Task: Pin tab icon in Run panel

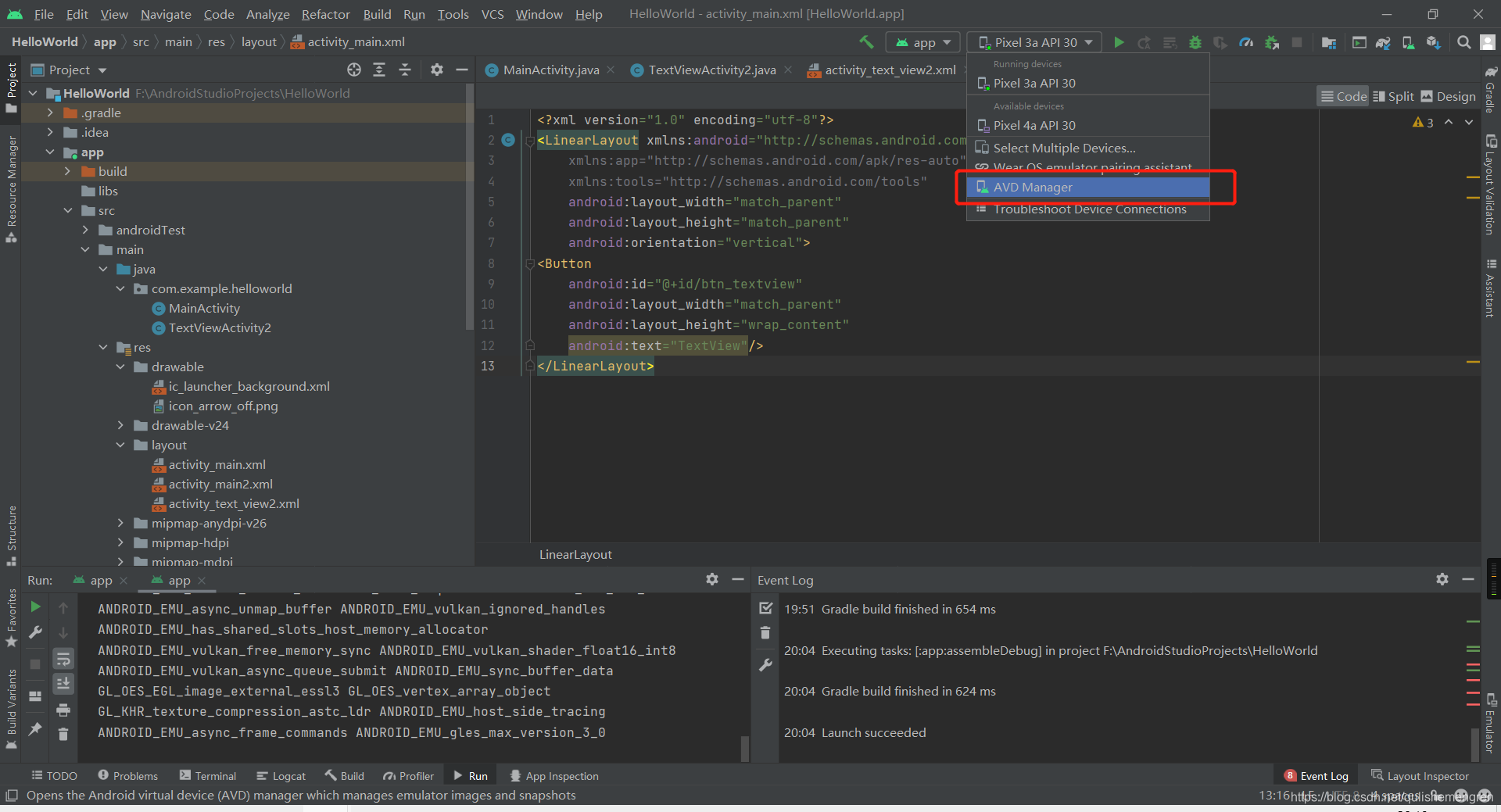Action: pos(35,728)
